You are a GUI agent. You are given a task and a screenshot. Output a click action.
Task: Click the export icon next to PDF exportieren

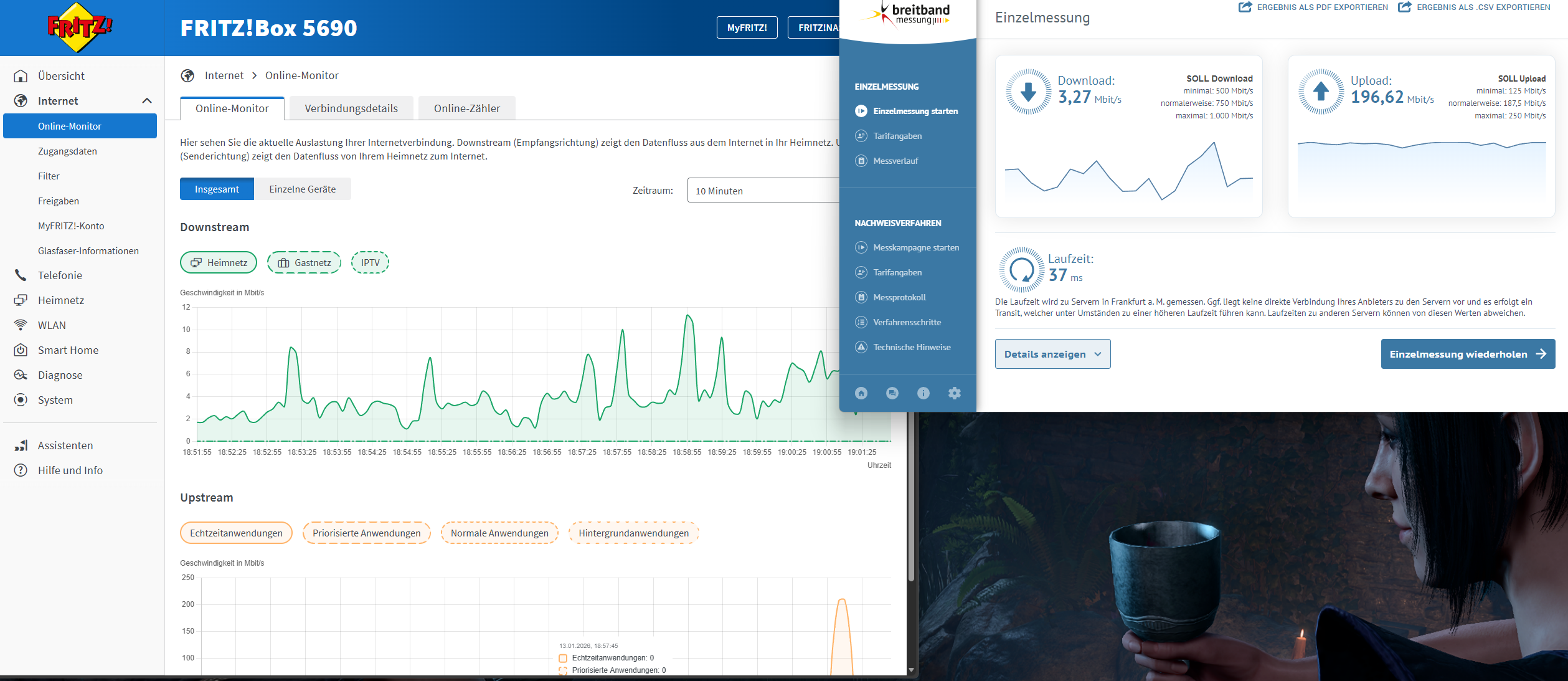coord(1245,7)
